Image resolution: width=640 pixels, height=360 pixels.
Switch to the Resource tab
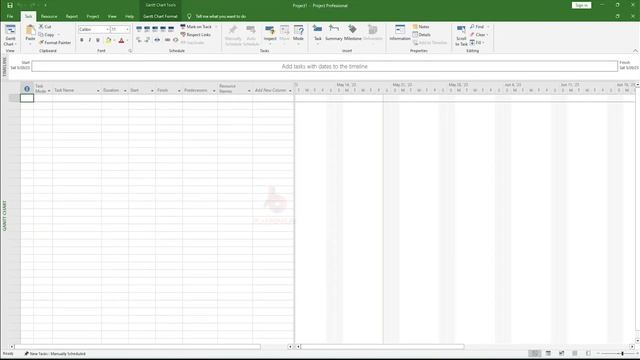(x=49, y=16)
